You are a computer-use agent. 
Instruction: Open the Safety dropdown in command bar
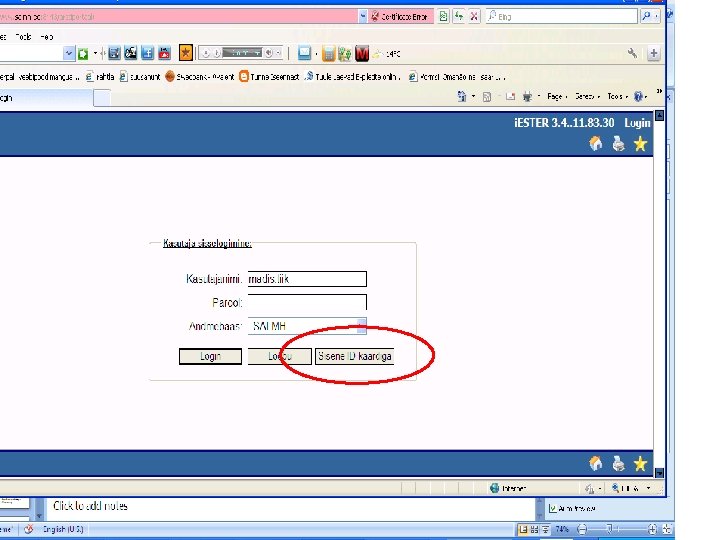pos(587,96)
